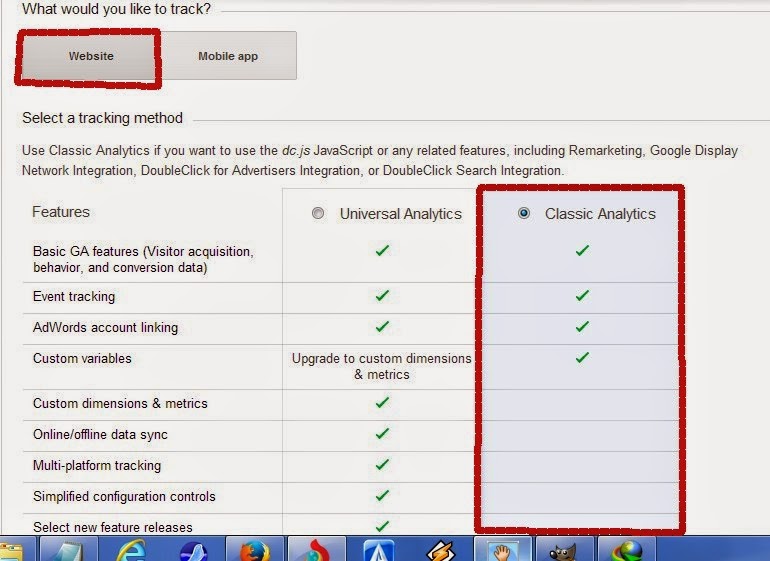The height and width of the screenshot is (561, 770).
Task: Open the red-blue swirl browser taskbar icon
Action: (x=317, y=550)
